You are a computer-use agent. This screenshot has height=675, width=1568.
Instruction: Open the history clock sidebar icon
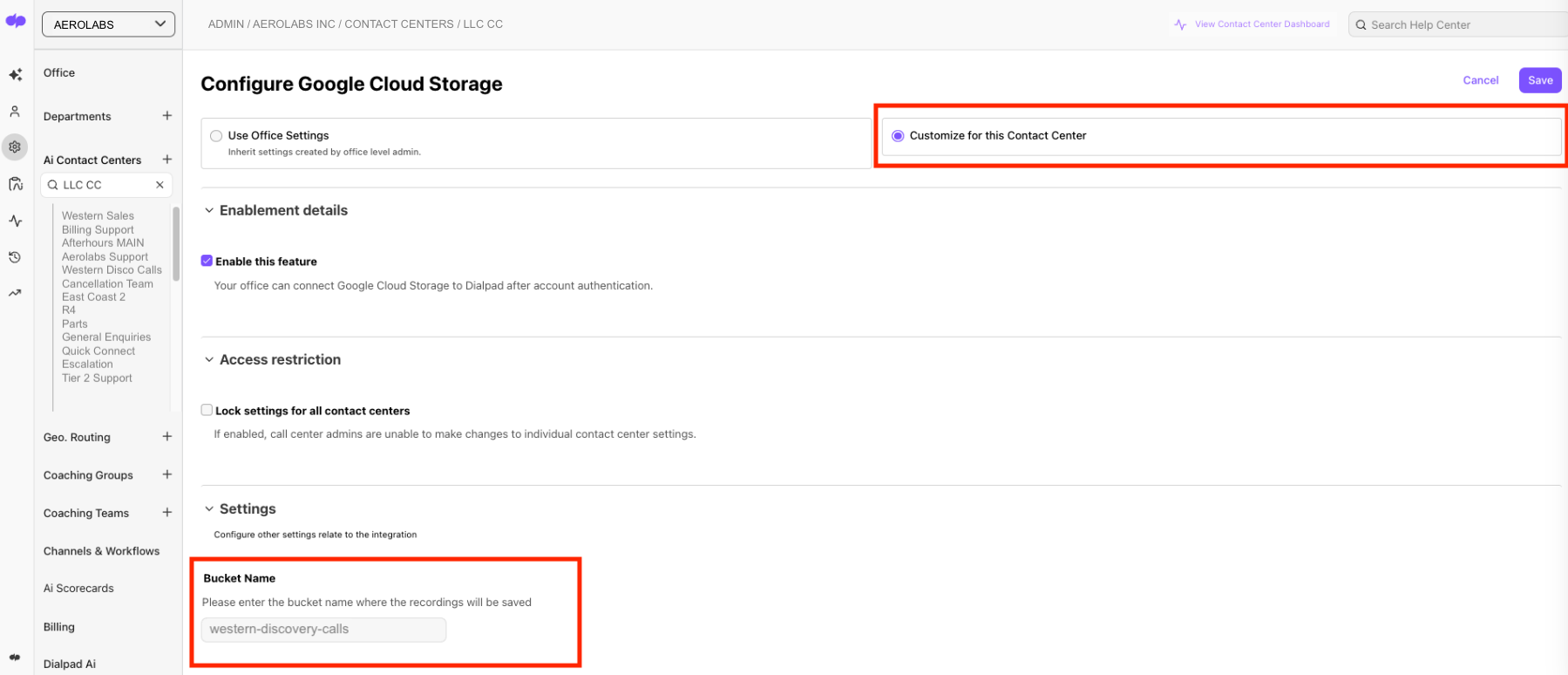[x=15, y=257]
